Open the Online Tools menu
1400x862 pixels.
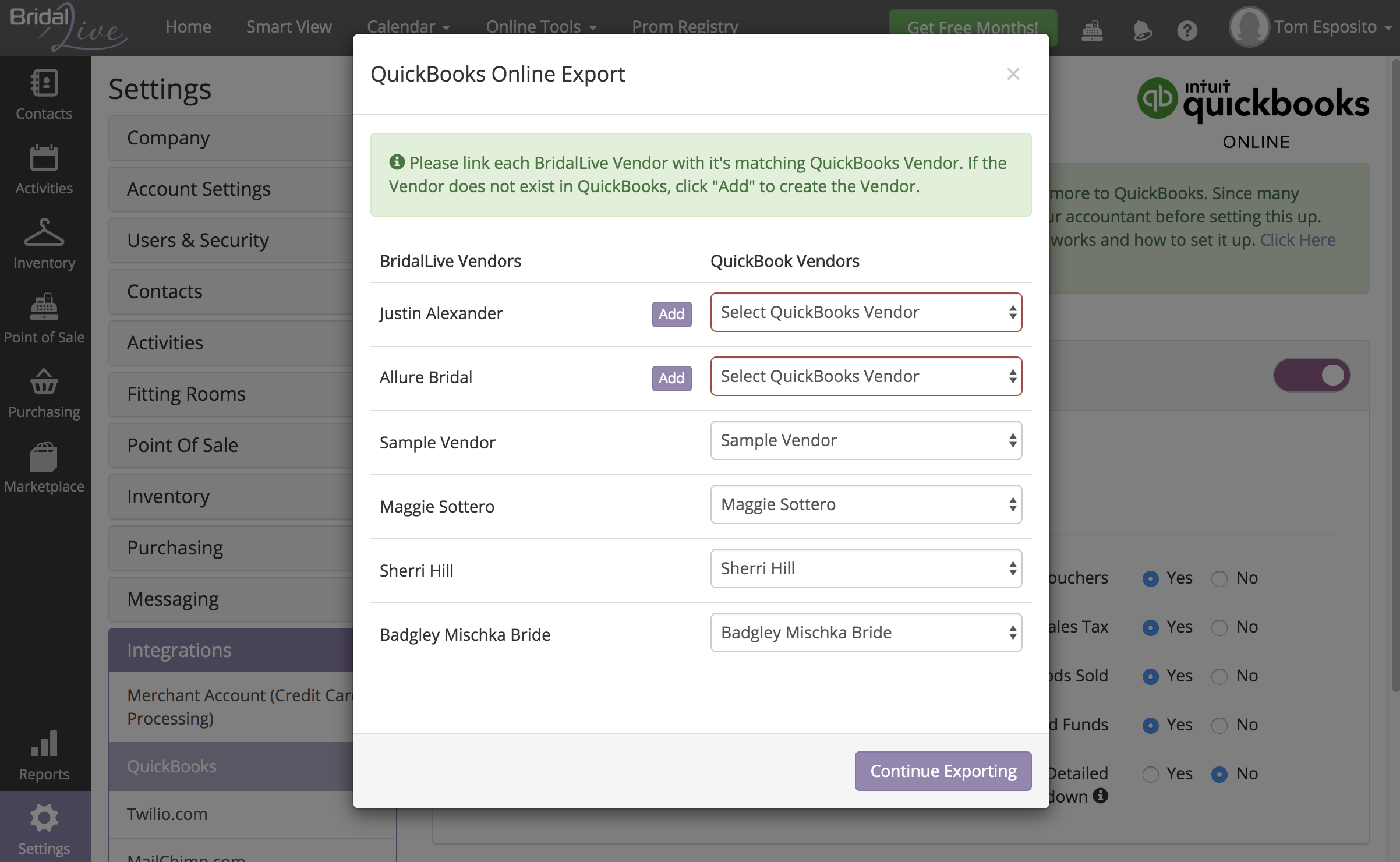[x=541, y=27]
